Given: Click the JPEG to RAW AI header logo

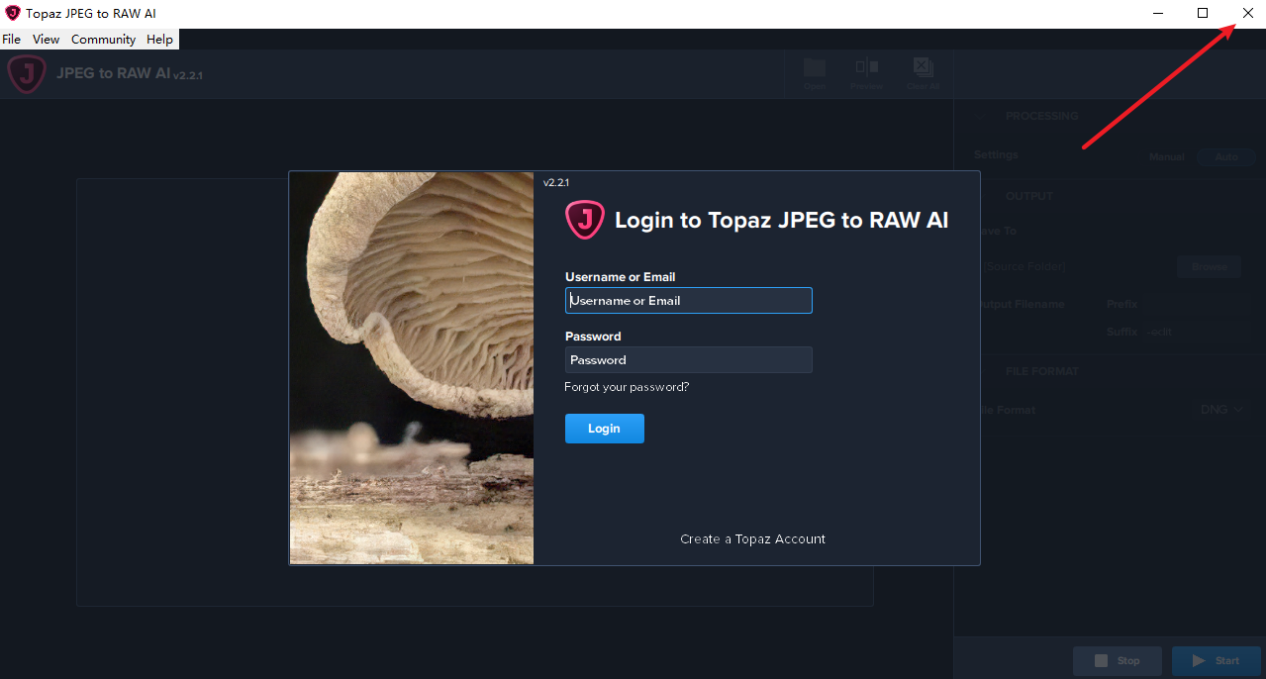Looking at the screenshot, I should tap(27, 74).
